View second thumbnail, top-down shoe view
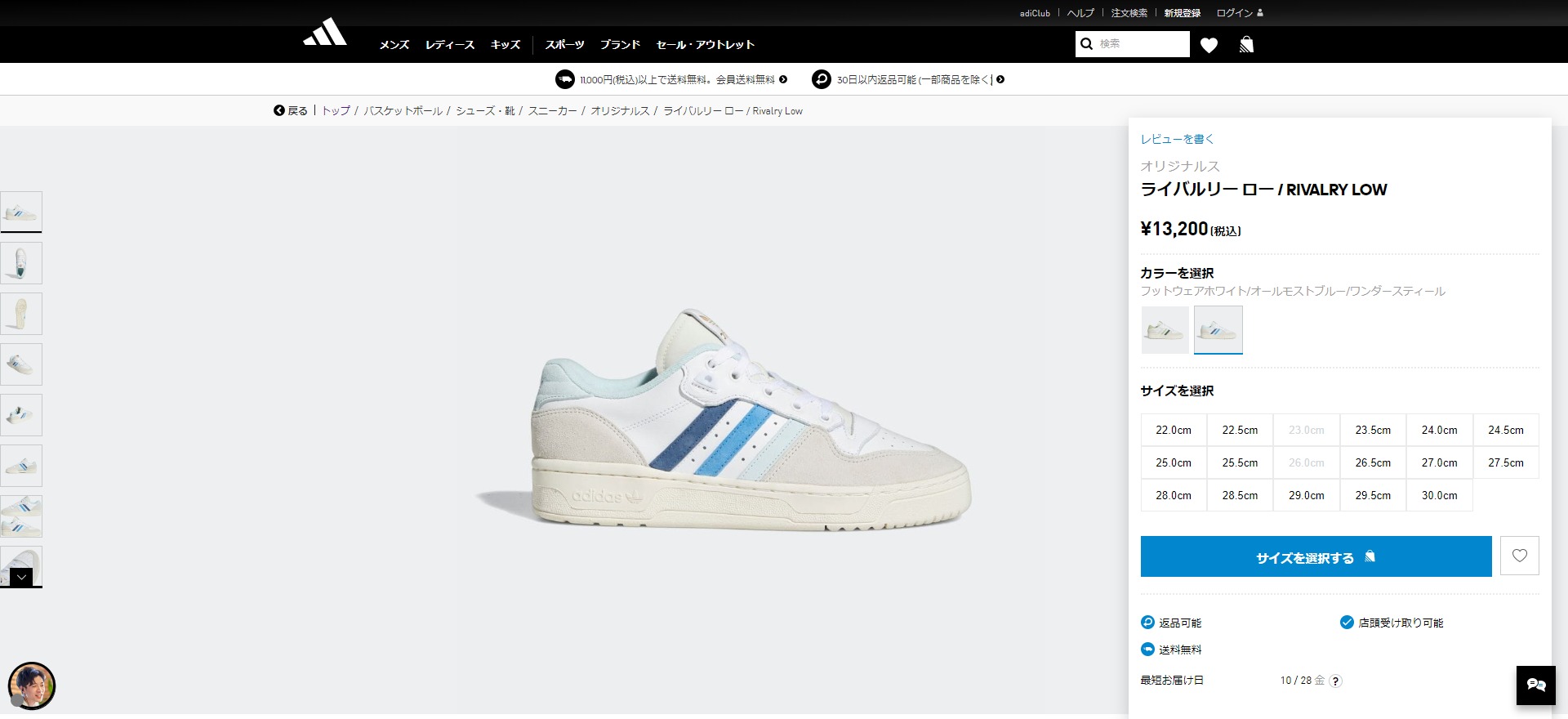 pos(21,263)
